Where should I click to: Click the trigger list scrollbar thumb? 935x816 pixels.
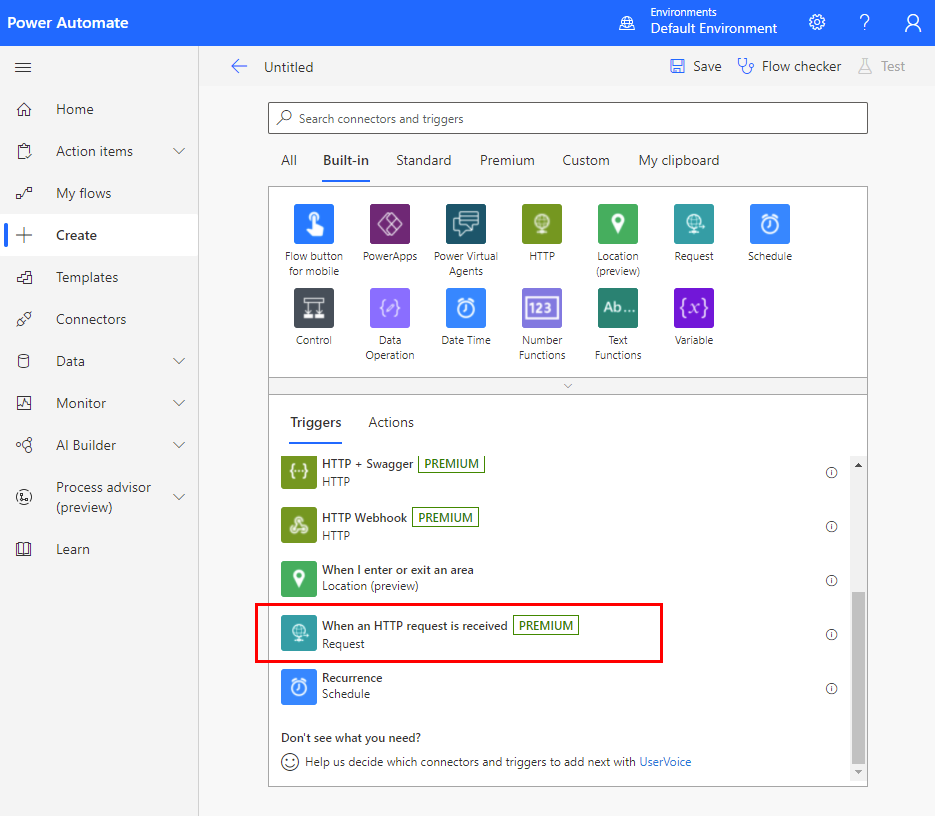tap(858, 678)
